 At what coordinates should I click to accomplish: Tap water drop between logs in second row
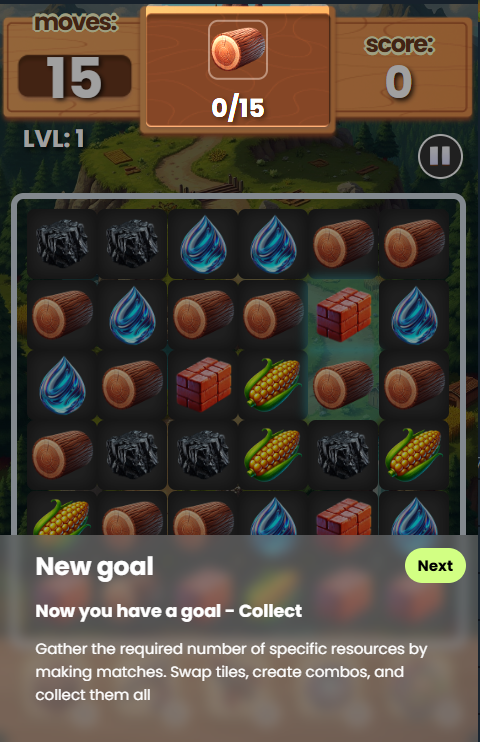[133, 314]
